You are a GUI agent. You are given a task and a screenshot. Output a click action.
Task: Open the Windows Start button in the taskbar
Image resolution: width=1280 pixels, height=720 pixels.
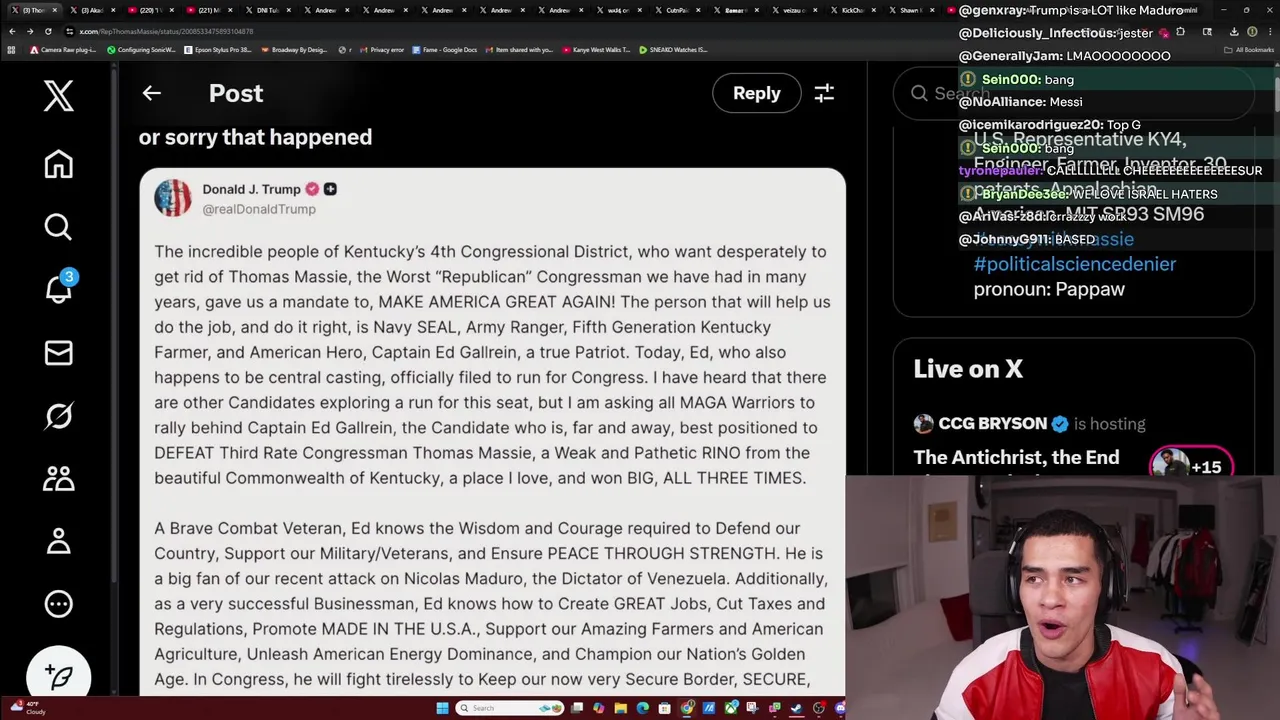coord(442,708)
